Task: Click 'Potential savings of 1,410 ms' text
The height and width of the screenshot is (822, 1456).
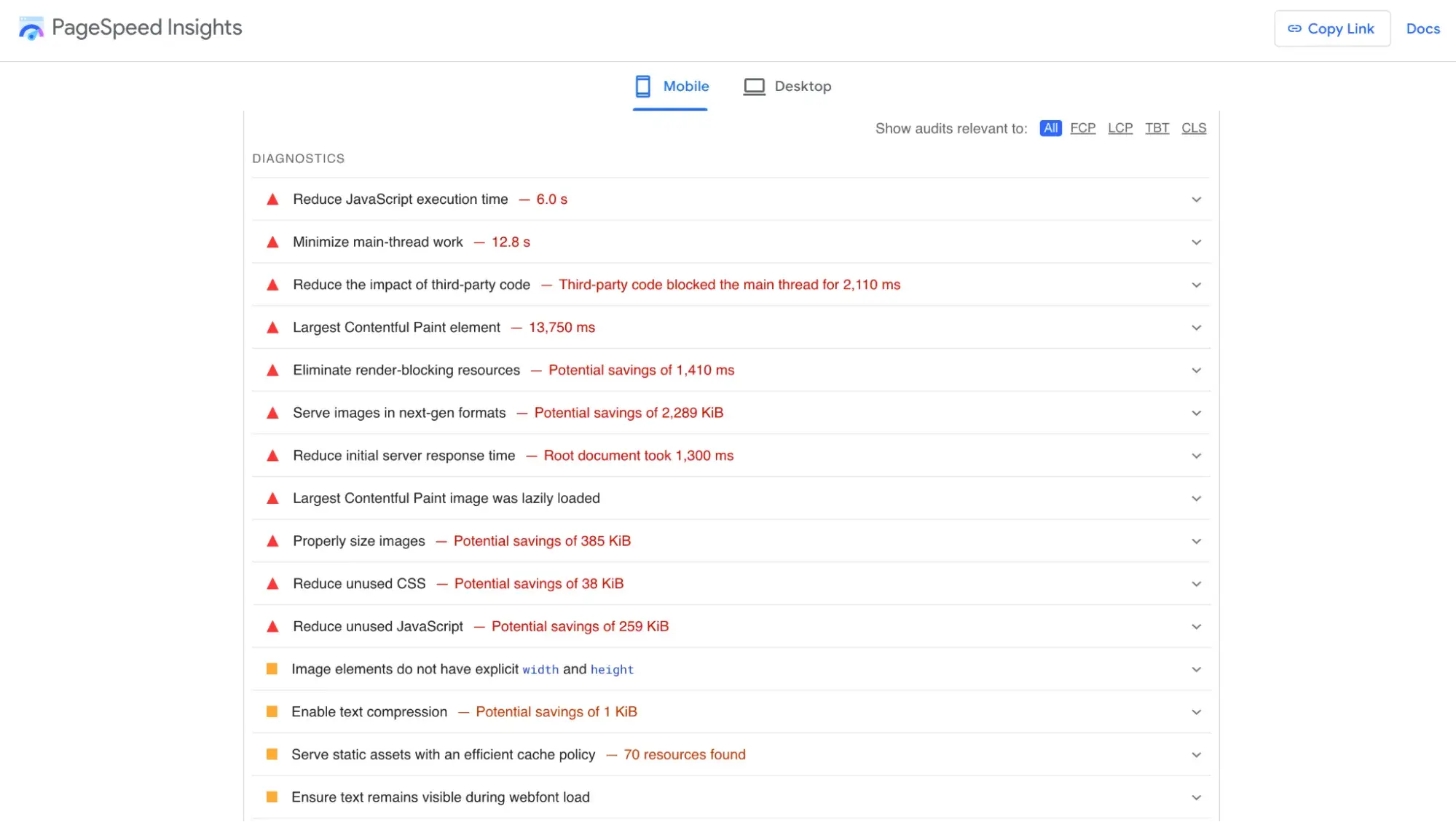Action: pos(642,371)
